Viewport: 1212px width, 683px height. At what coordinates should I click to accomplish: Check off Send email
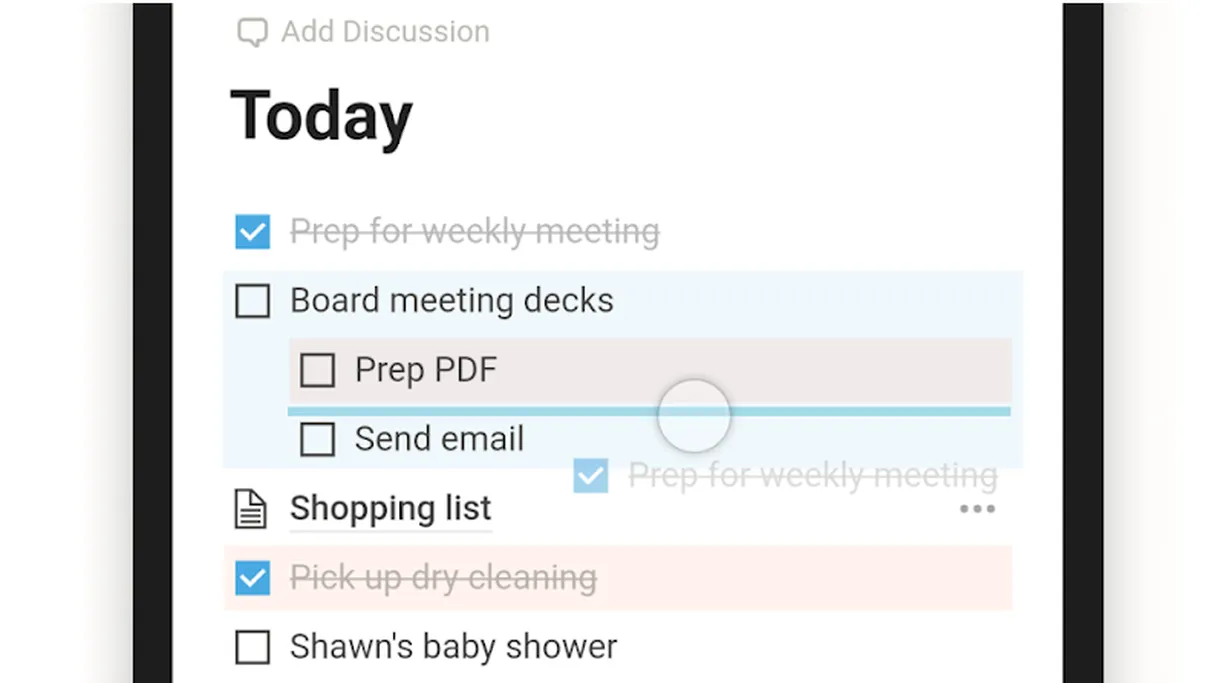tap(316, 439)
